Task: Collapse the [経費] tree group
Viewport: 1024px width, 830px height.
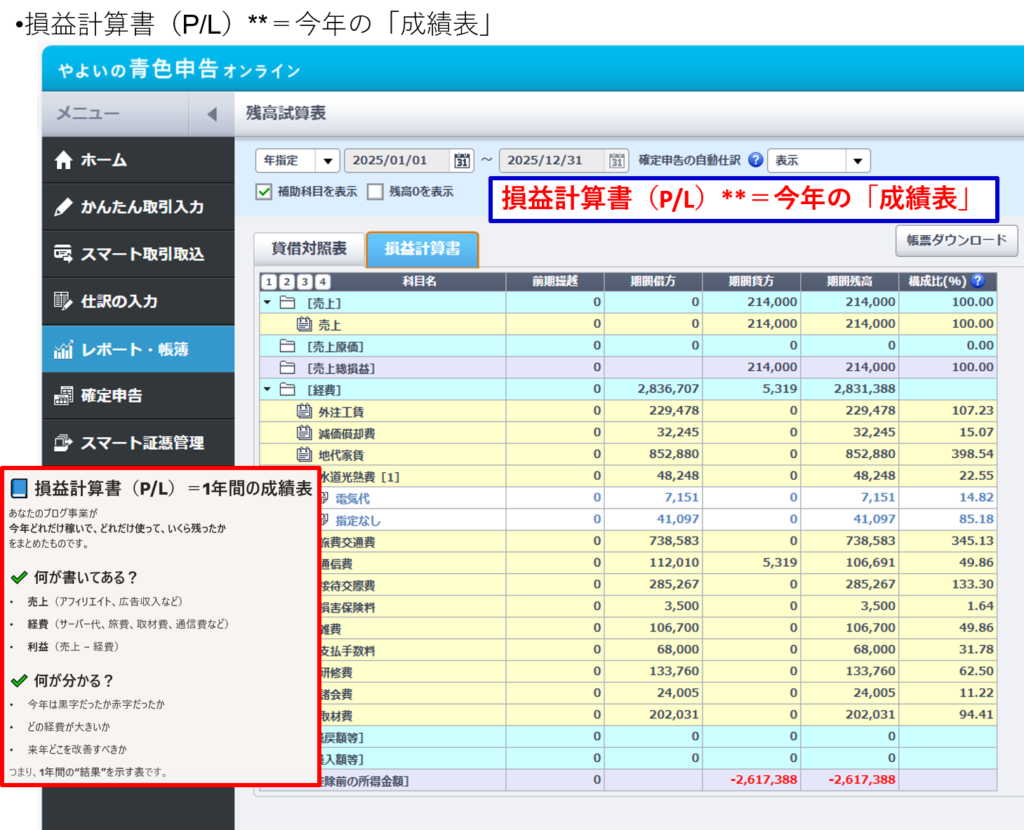Action: coord(267,388)
